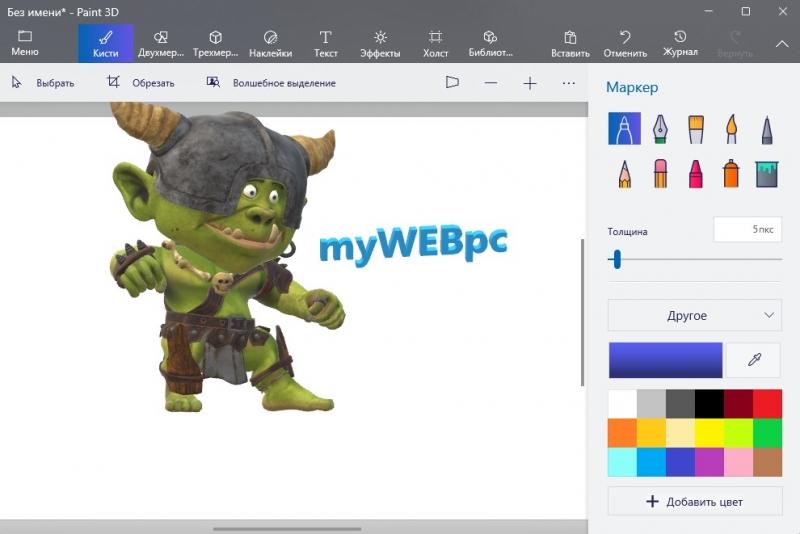Pick the yellow color swatch
The width and height of the screenshot is (800, 534).
coord(710,433)
